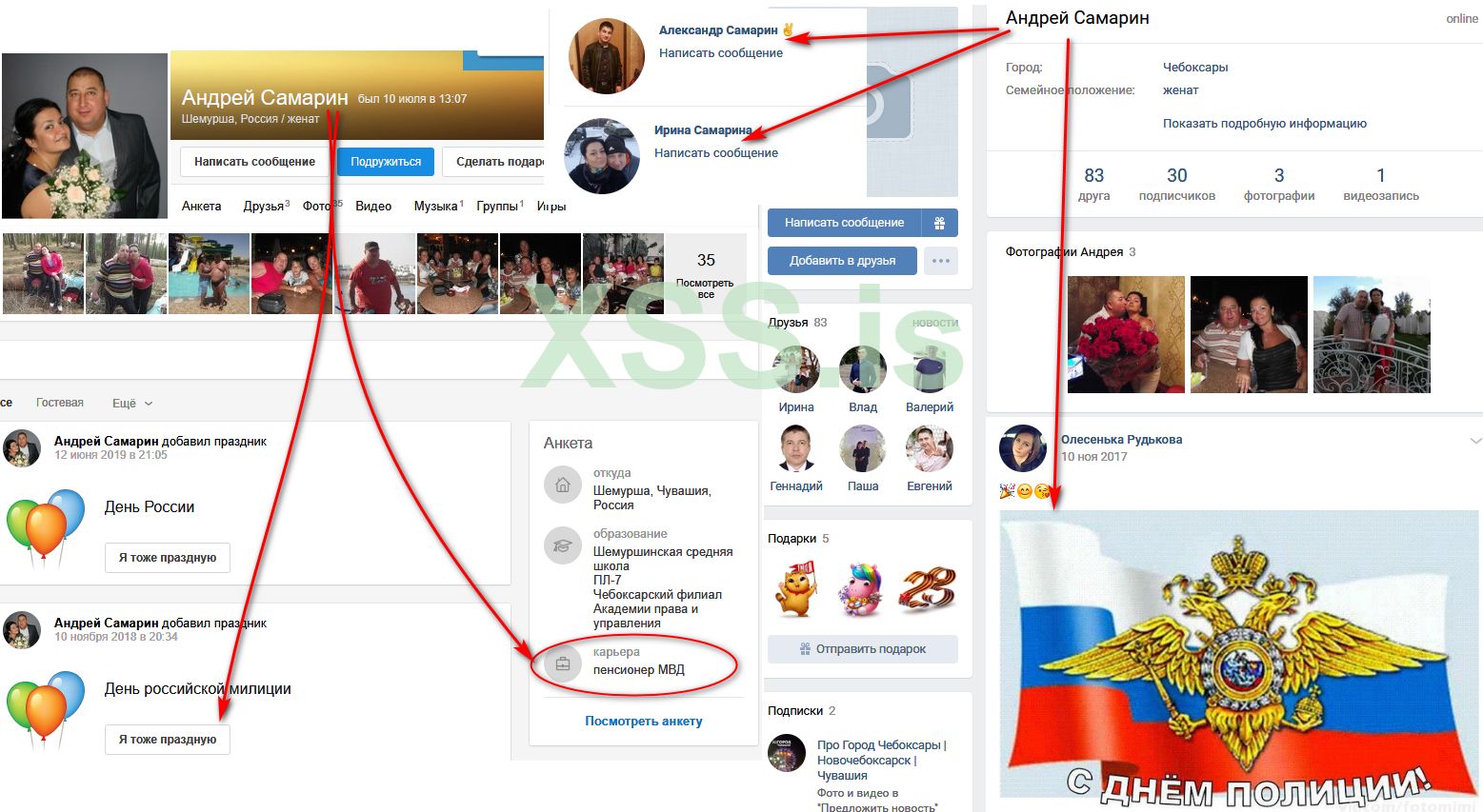Select the orange chicken gift sticker
This screenshot has height=812, width=1483.
[796, 588]
